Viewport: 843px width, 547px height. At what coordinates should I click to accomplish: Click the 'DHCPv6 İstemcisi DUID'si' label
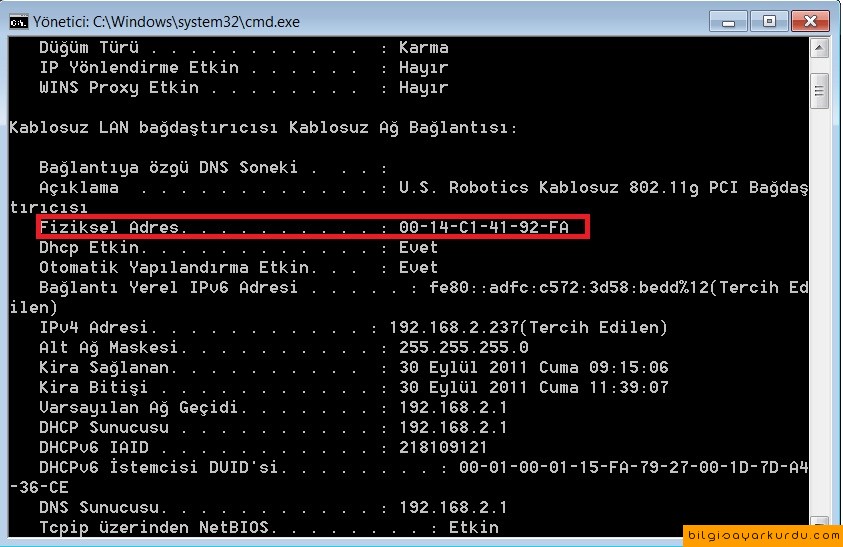click(158, 467)
